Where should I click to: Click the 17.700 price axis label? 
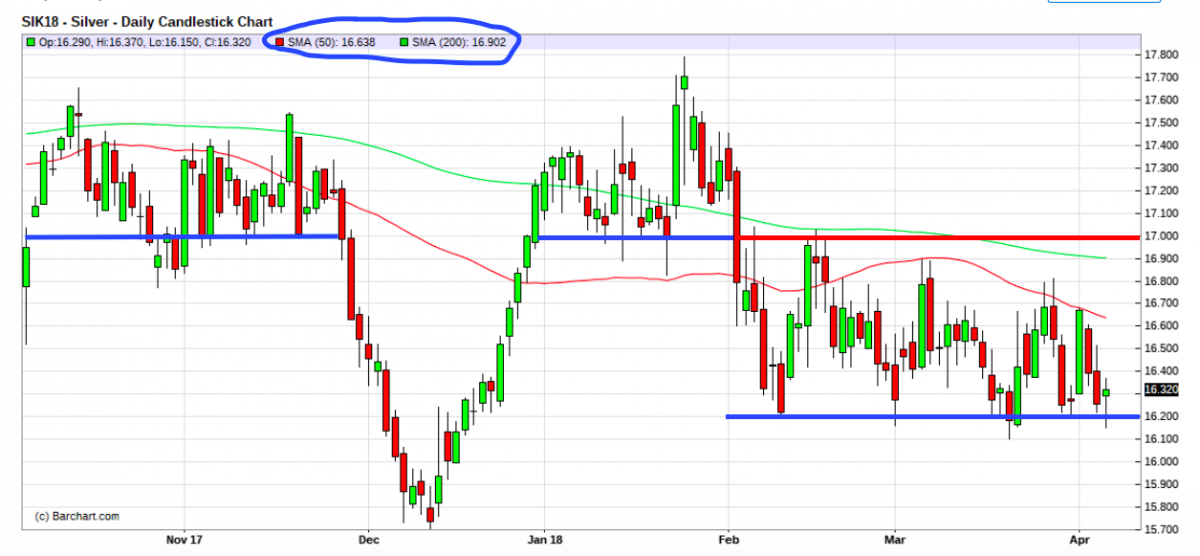tap(1160, 77)
